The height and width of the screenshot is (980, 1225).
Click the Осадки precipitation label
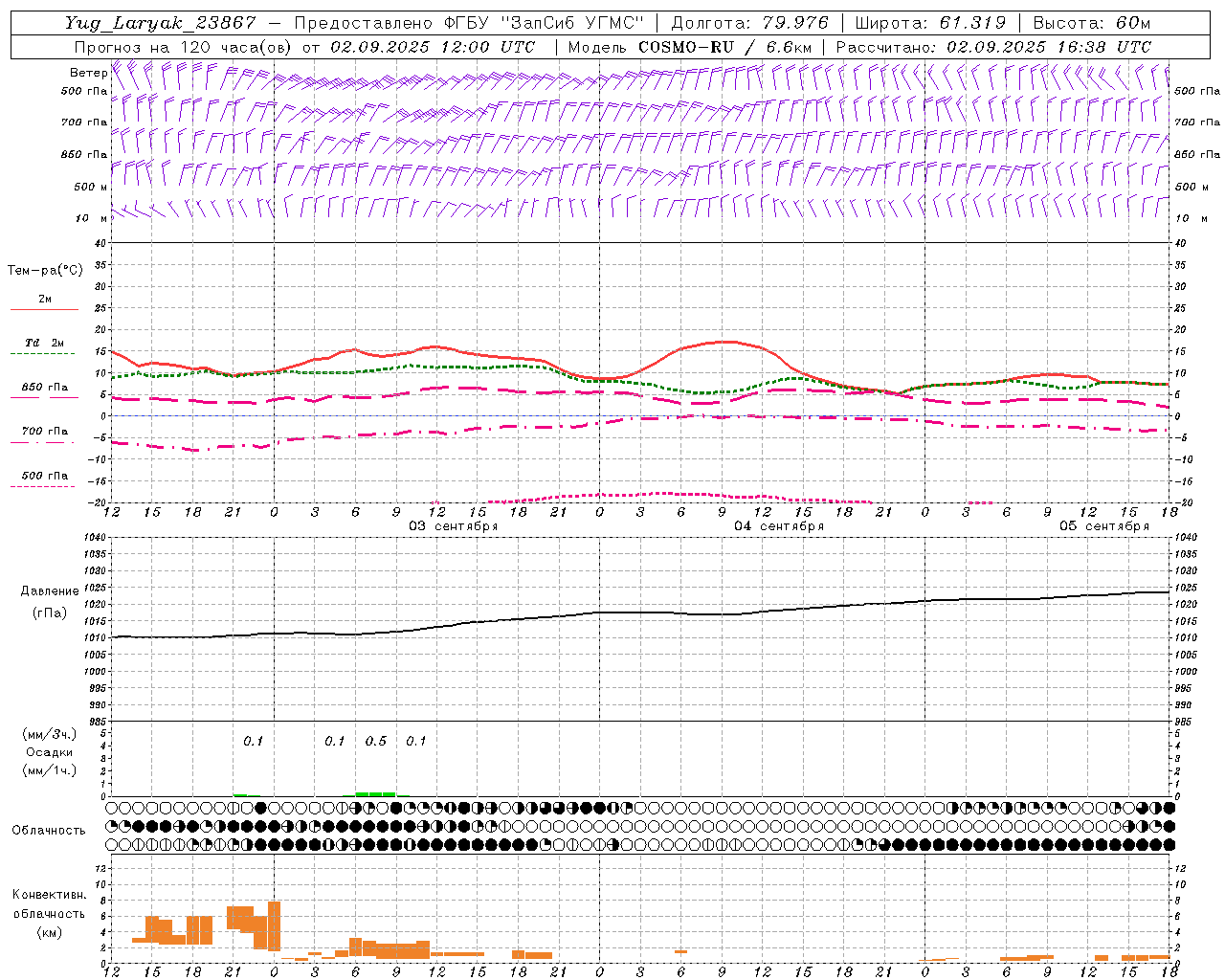coord(50,752)
